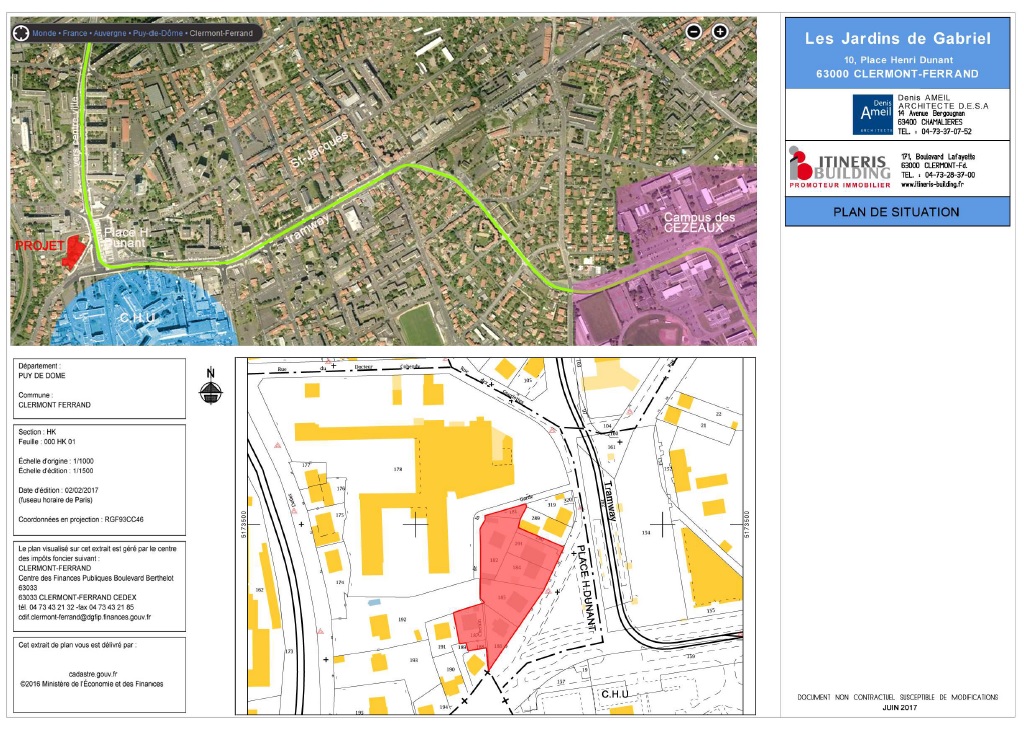1024x729 pixels.
Task: Click the blue C.H.U zone on the aerial map
Action: coord(140,310)
